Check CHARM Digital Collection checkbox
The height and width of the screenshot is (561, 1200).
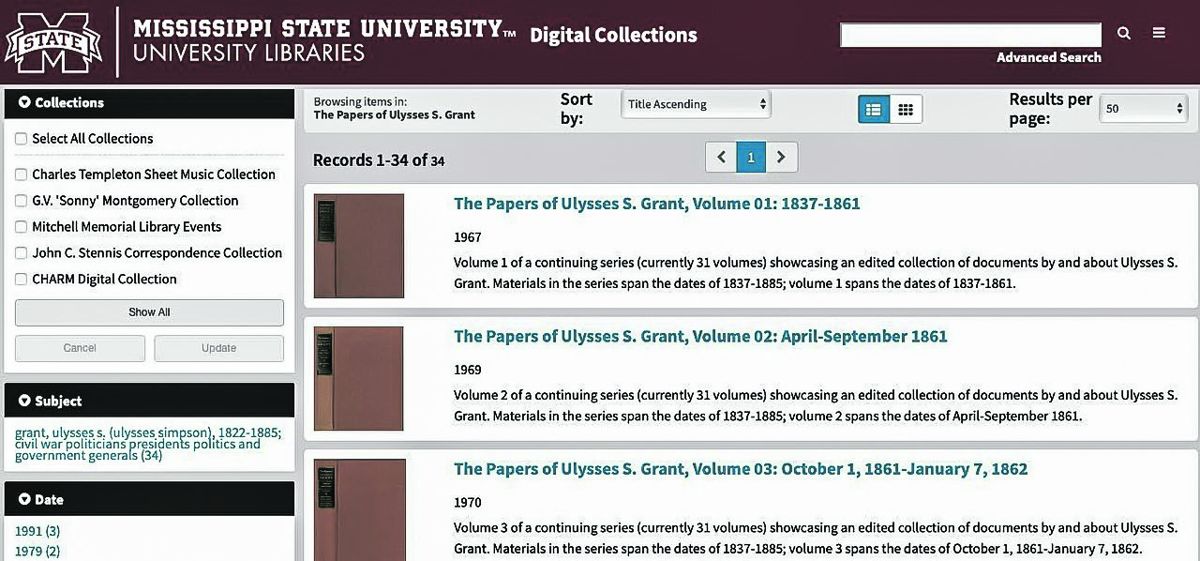(21, 279)
